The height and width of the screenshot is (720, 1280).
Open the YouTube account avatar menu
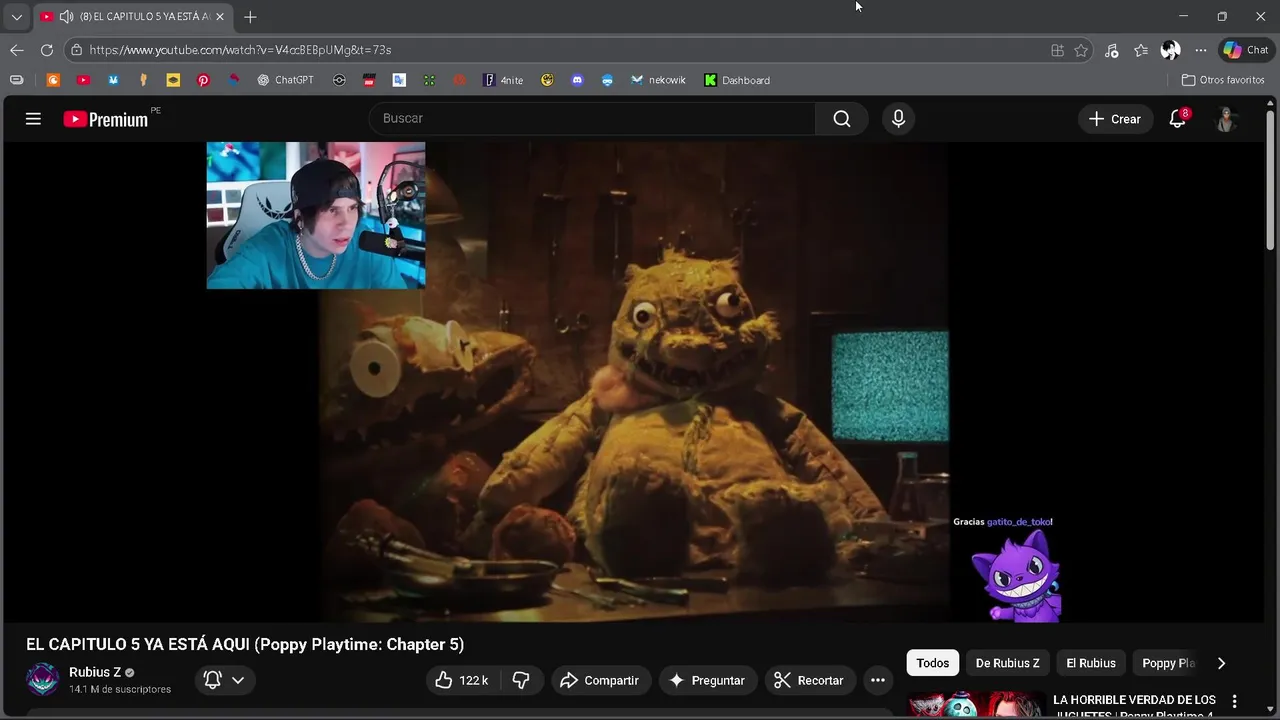tap(1226, 119)
